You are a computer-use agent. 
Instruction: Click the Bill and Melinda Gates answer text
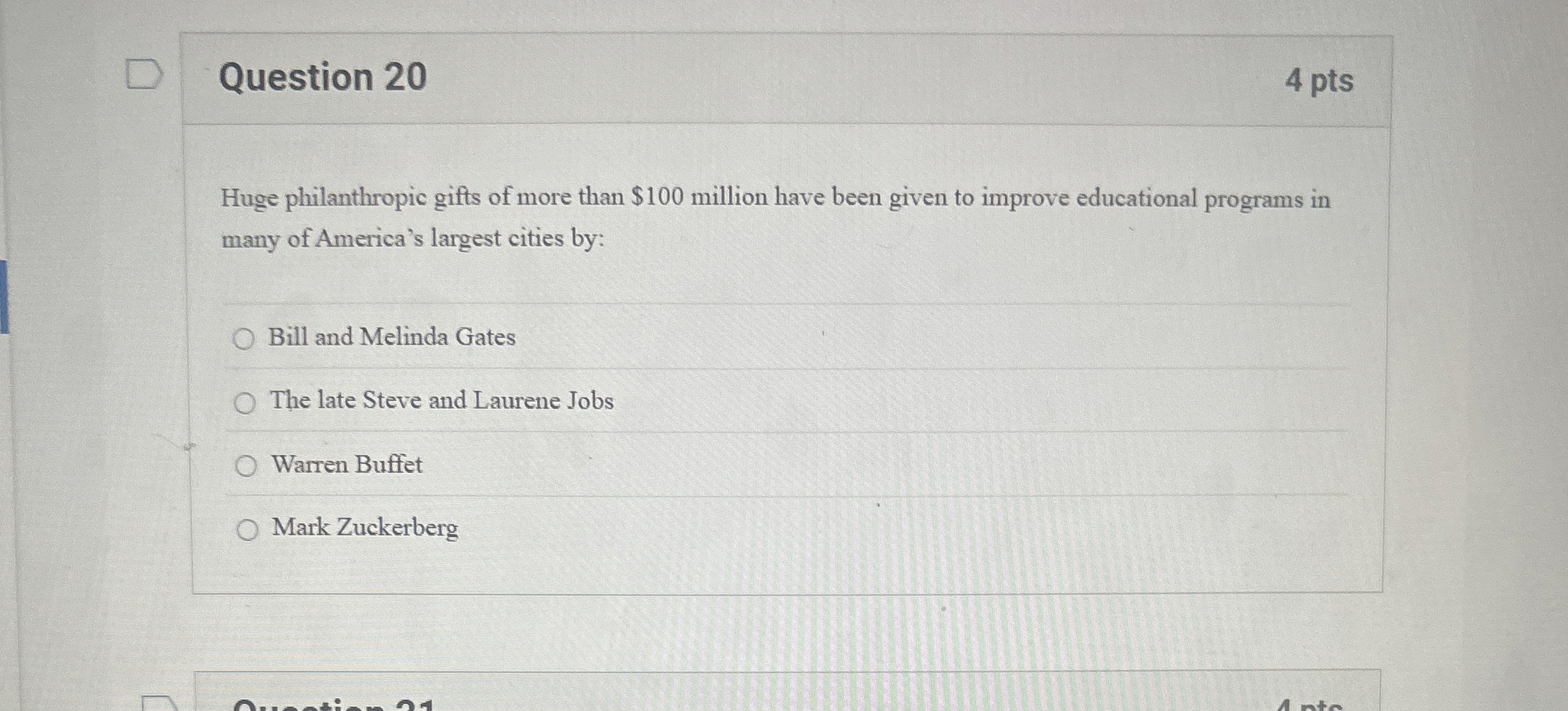393,338
